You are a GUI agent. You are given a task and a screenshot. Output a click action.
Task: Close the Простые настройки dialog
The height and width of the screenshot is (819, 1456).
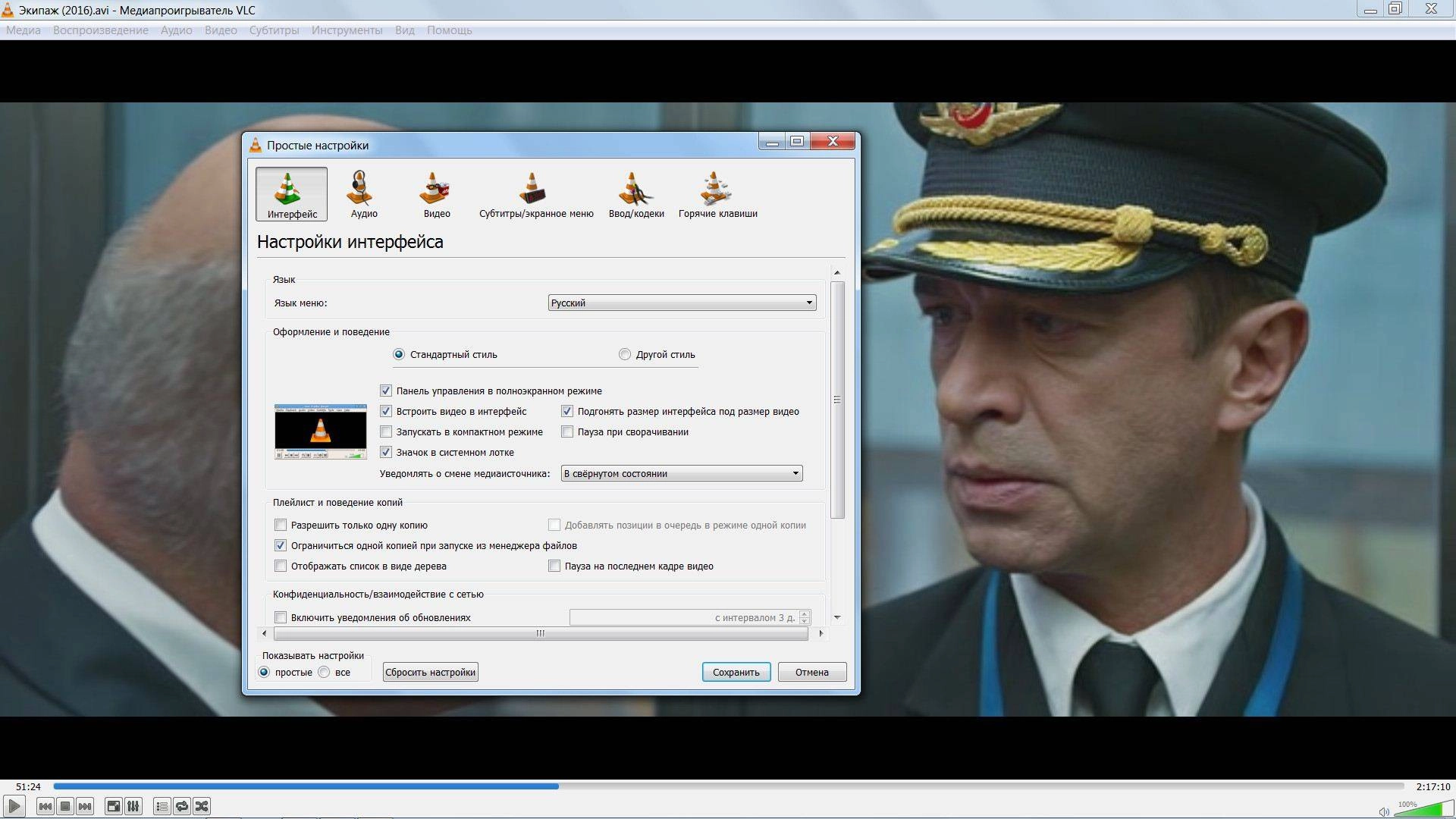[x=833, y=141]
